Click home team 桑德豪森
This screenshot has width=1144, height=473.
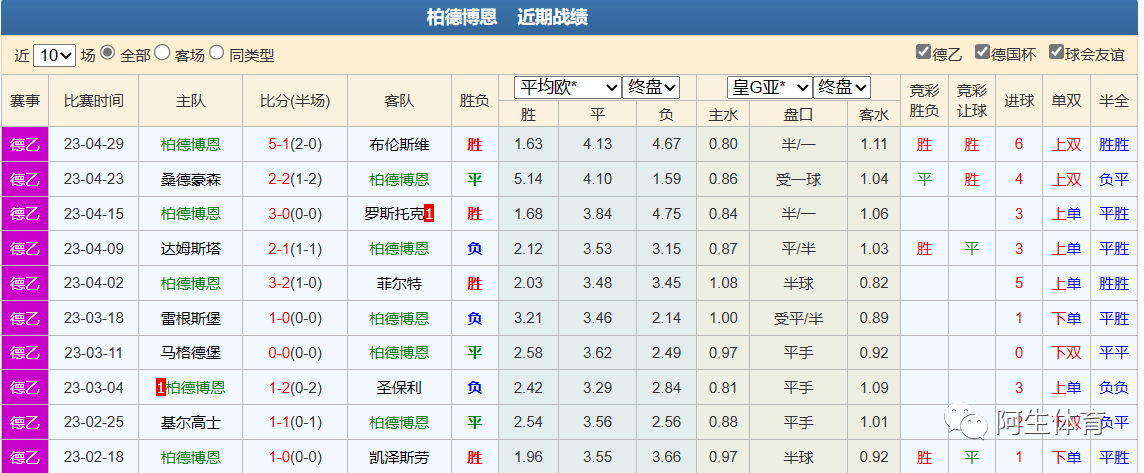click(x=190, y=179)
